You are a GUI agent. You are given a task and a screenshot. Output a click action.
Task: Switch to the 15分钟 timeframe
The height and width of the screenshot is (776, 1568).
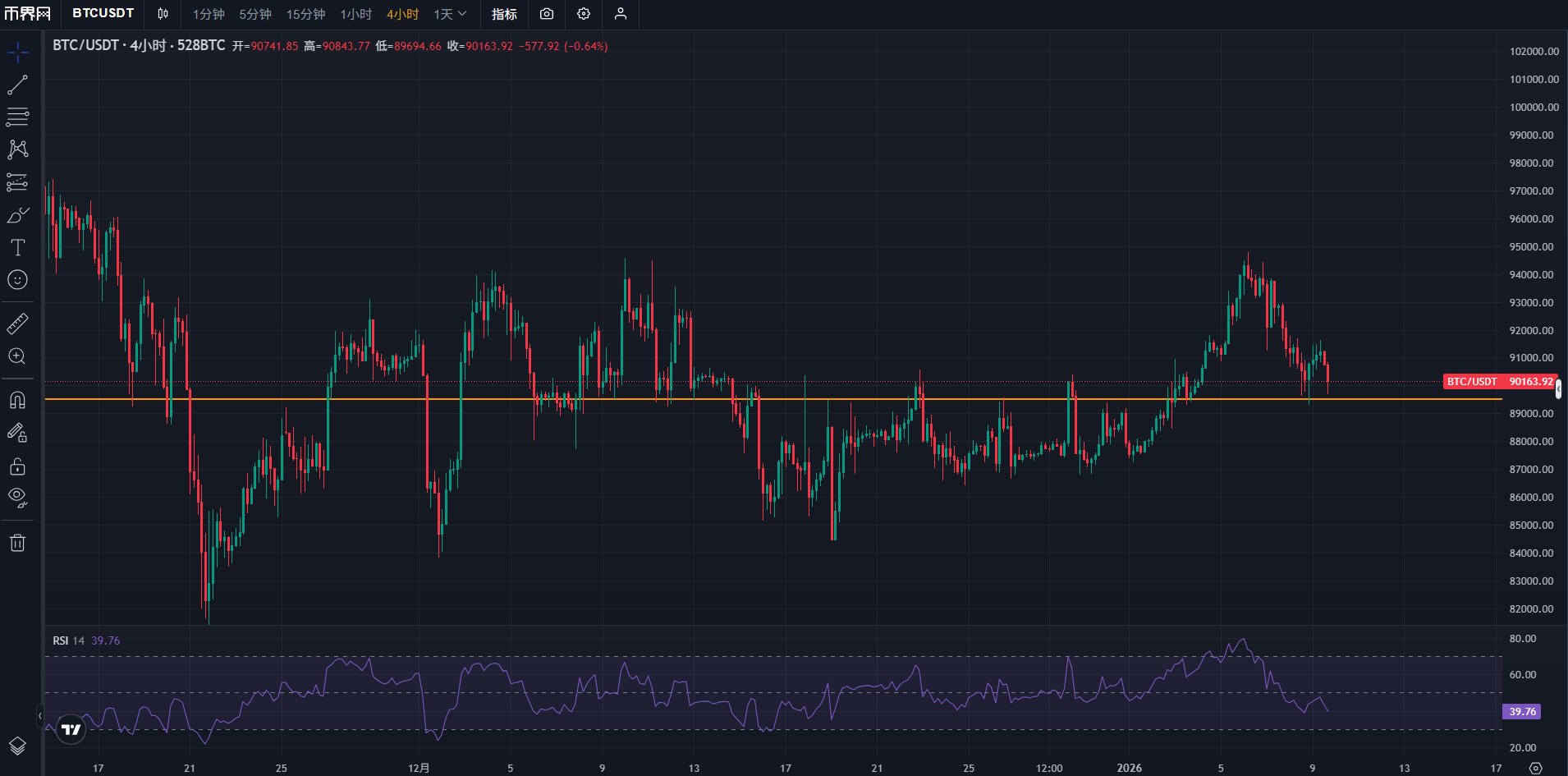click(305, 14)
